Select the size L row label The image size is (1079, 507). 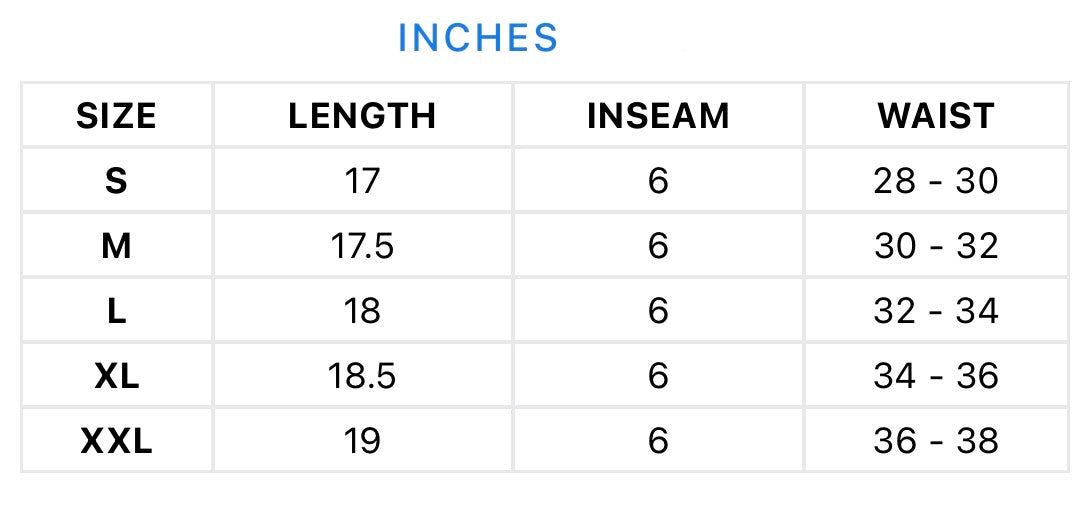pyautogui.click(x=116, y=311)
